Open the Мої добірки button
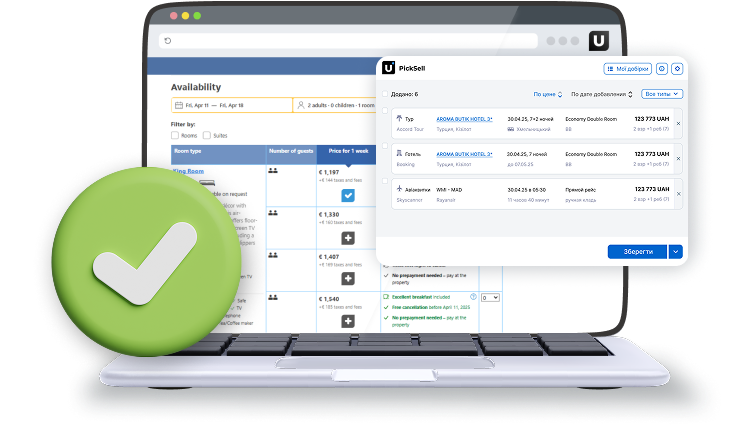 pyautogui.click(x=628, y=69)
